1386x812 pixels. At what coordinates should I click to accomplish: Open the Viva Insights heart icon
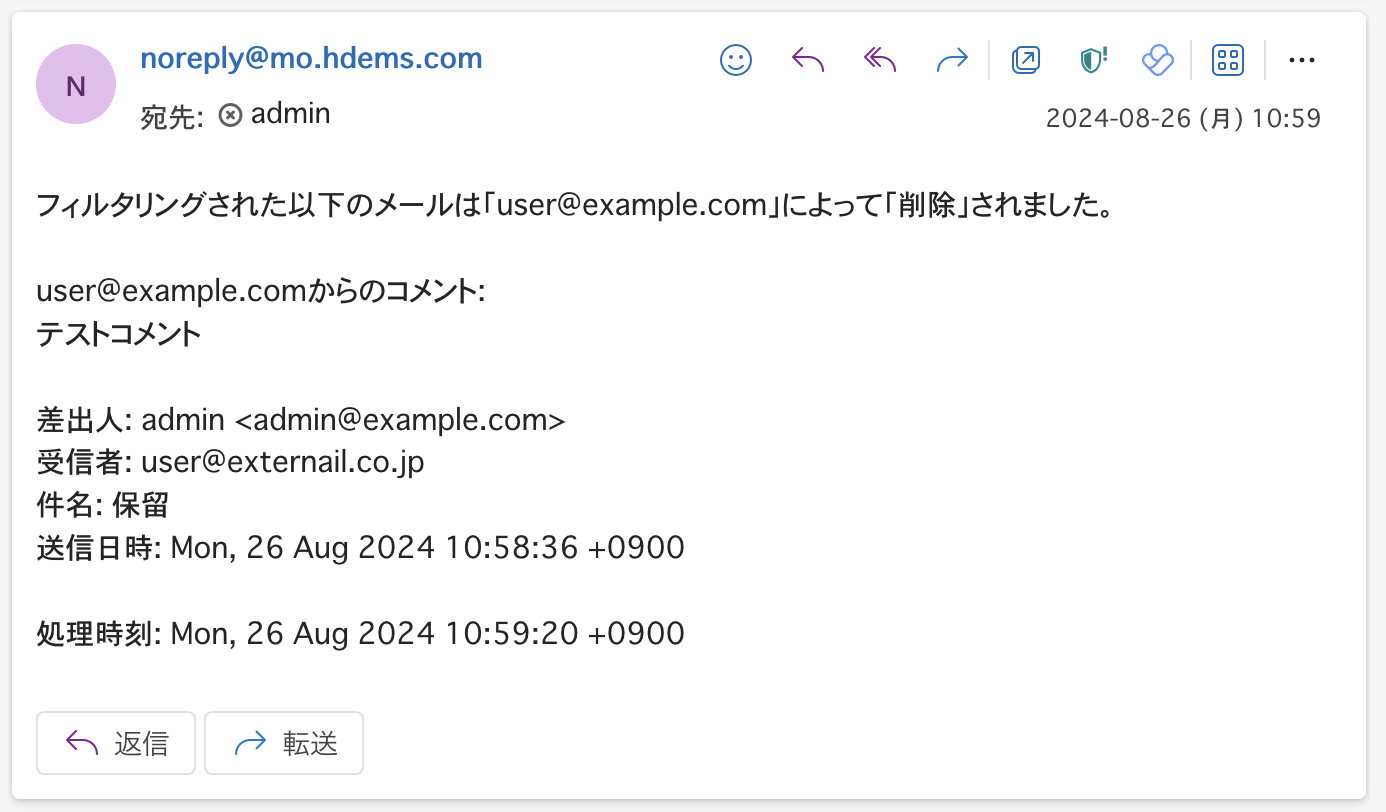(1157, 61)
